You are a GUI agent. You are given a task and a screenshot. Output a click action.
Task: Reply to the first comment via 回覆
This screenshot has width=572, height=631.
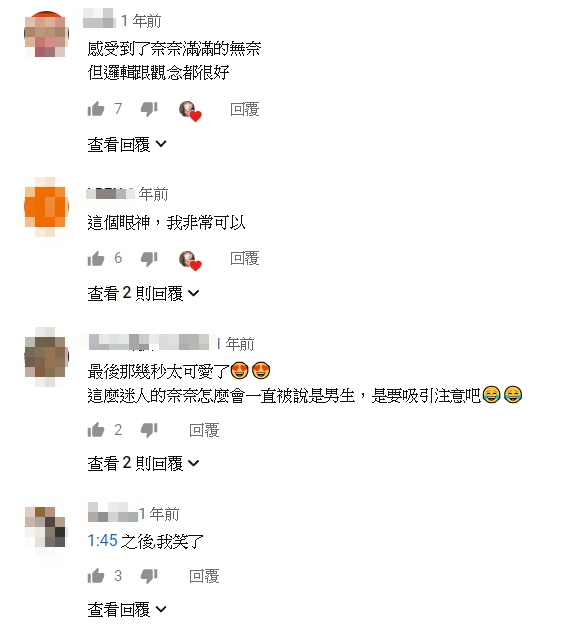(245, 109)
